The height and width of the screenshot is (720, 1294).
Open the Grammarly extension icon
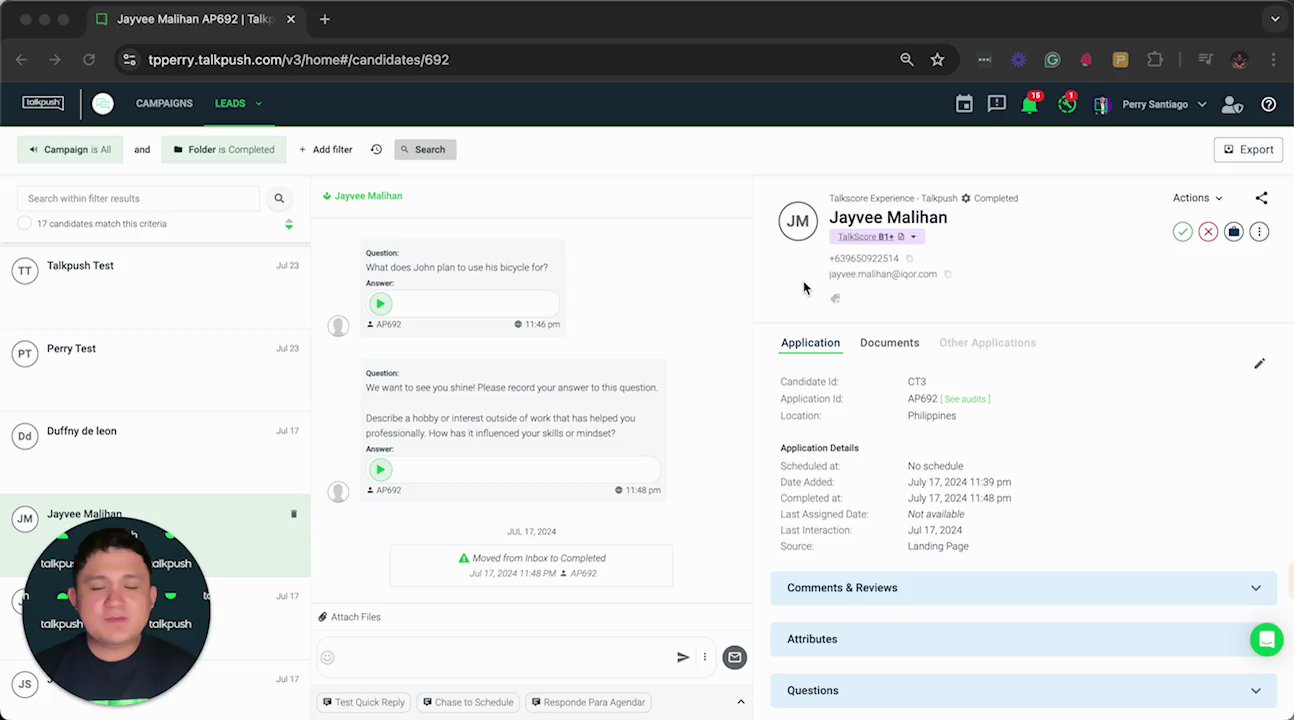click(1052, 60)
